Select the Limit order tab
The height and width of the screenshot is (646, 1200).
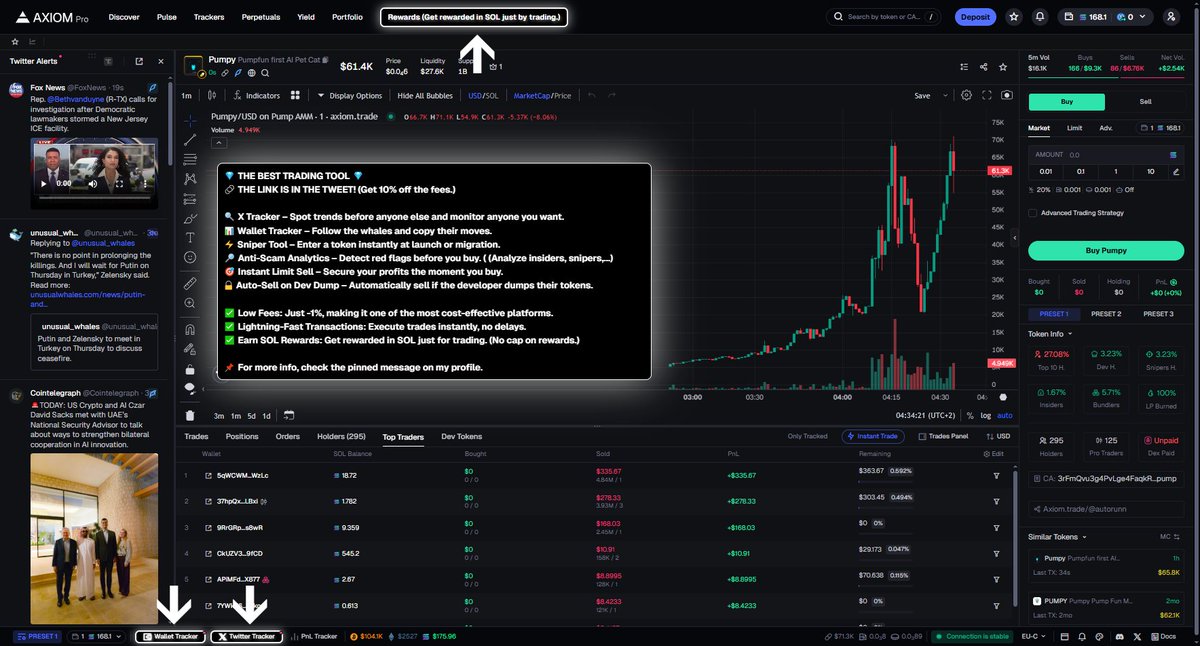(x=1075, y=128)
